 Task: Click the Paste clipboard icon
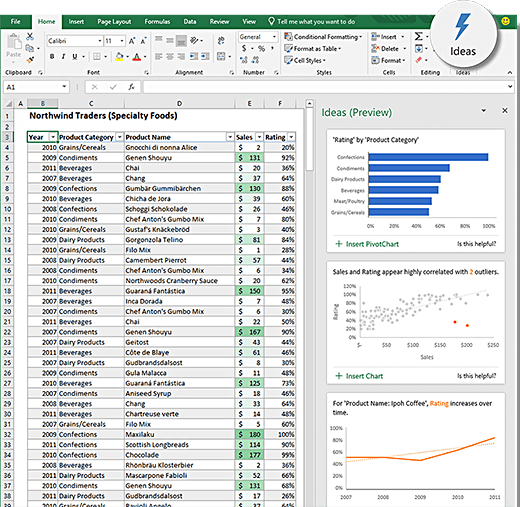click(x=14, y=42)
